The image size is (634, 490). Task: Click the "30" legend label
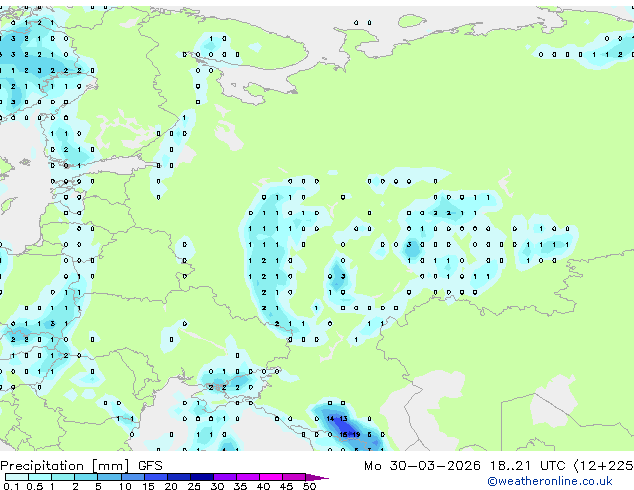(217, 486)
